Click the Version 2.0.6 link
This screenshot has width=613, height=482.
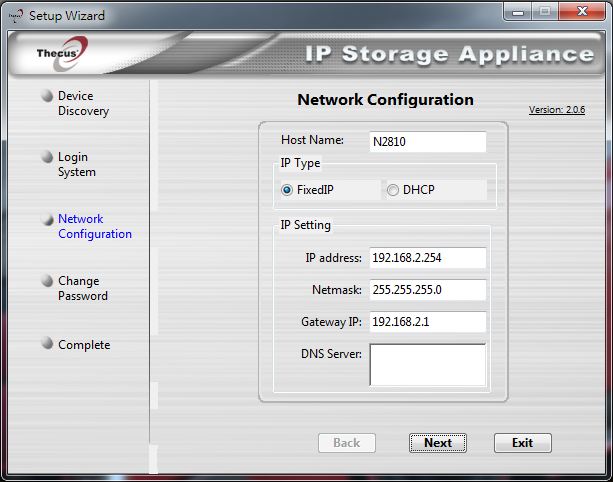(557, 110)
